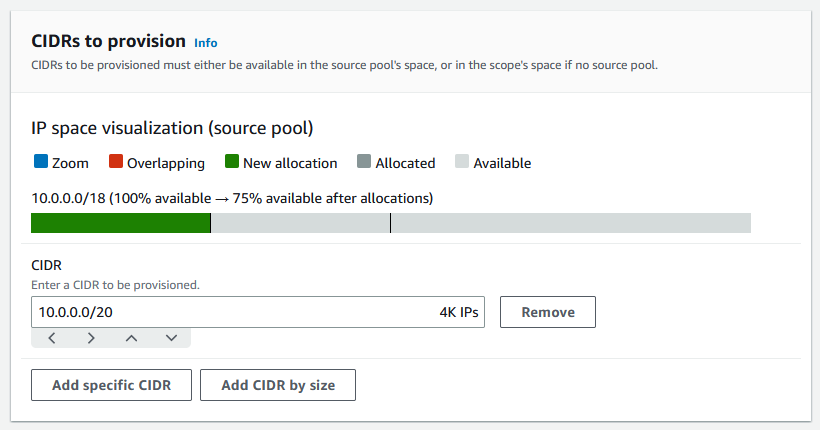This screenshot has height=430, width=820.
Task: Open the Info link beside CIDRs to provision
Action: tap(206, 43)
